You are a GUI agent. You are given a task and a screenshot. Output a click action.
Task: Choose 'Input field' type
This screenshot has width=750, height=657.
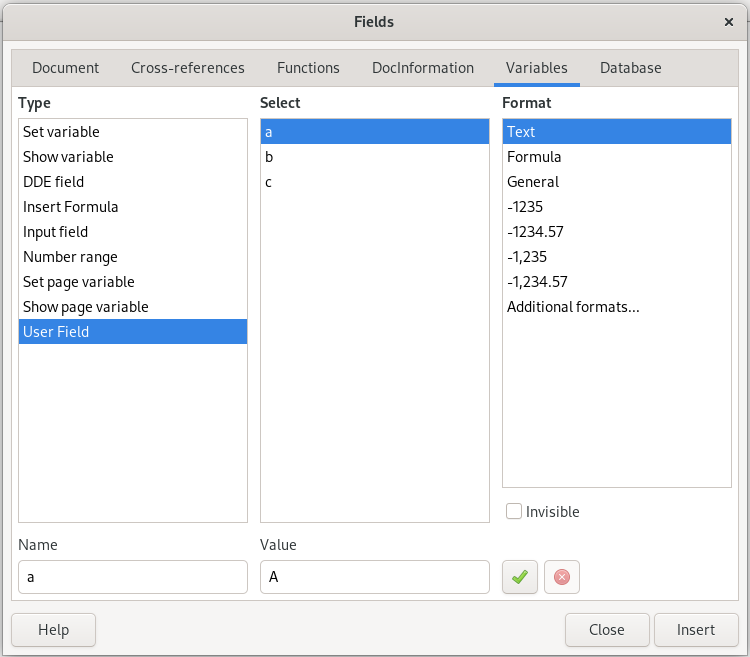[x=56, y=232]
